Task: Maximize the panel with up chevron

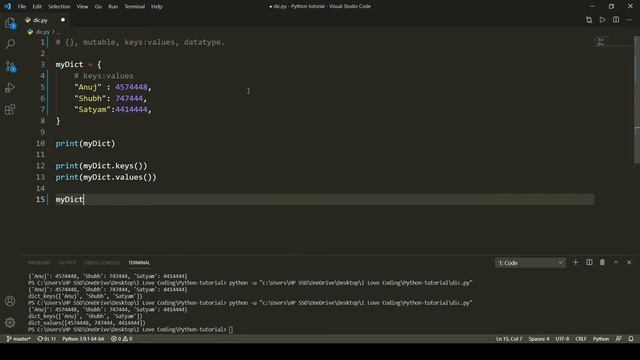Action: [616, 262]
